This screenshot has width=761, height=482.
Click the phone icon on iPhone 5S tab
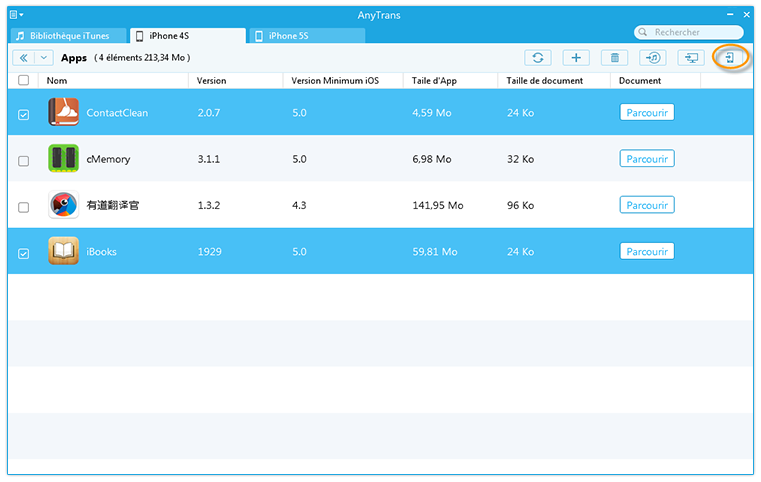(259, 36)
